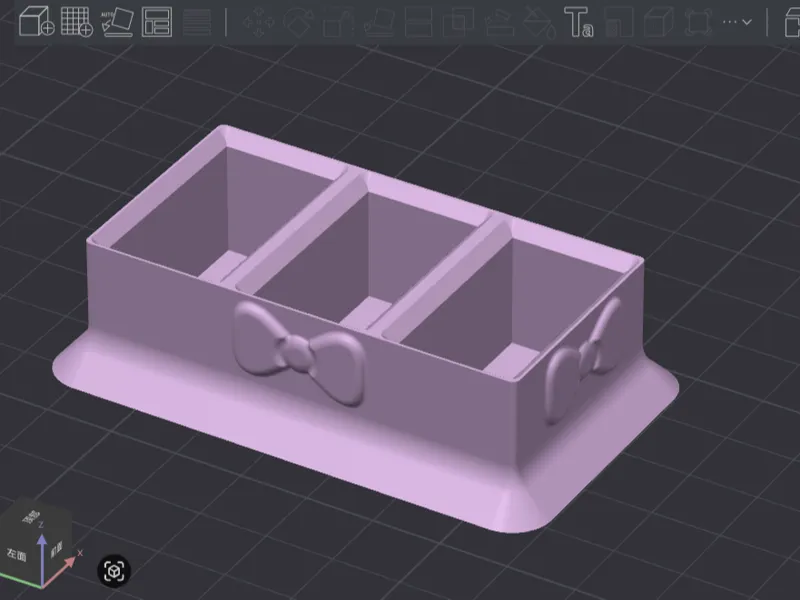
Task: Activate the Support painting tool
Action: point(499,22)
